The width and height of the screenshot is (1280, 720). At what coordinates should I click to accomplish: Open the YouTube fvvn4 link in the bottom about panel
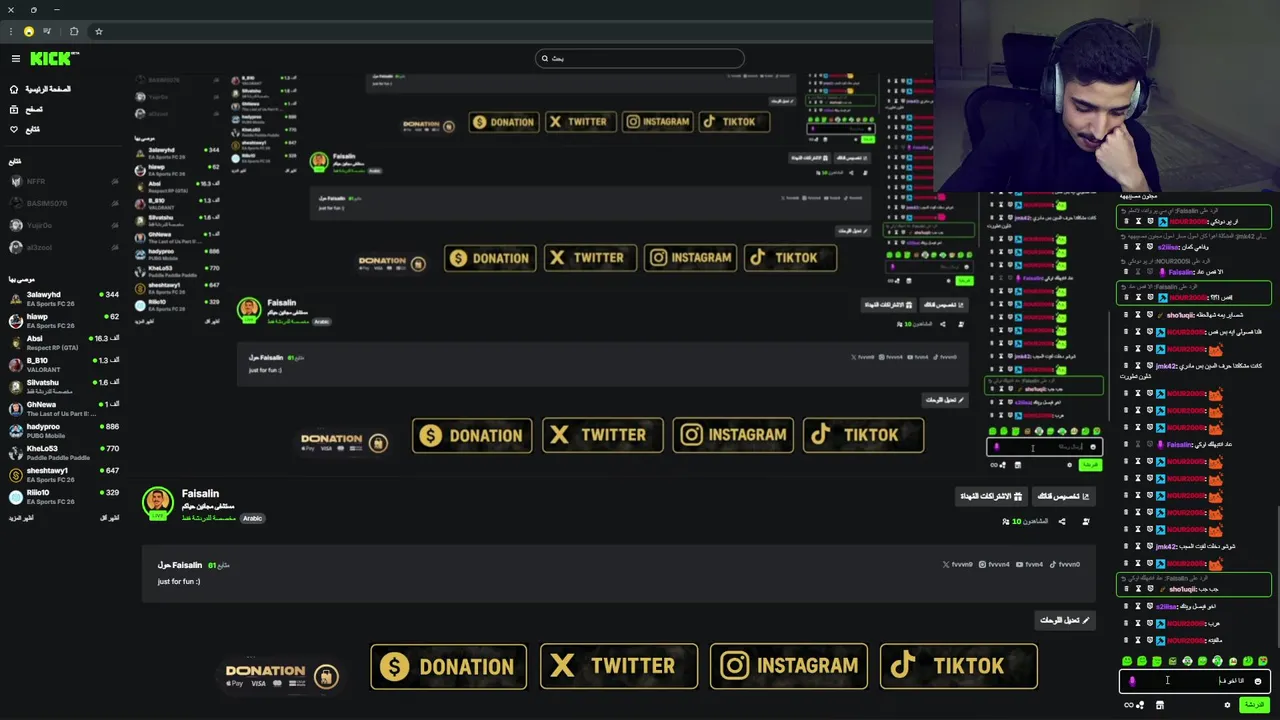coord(1030,564)
